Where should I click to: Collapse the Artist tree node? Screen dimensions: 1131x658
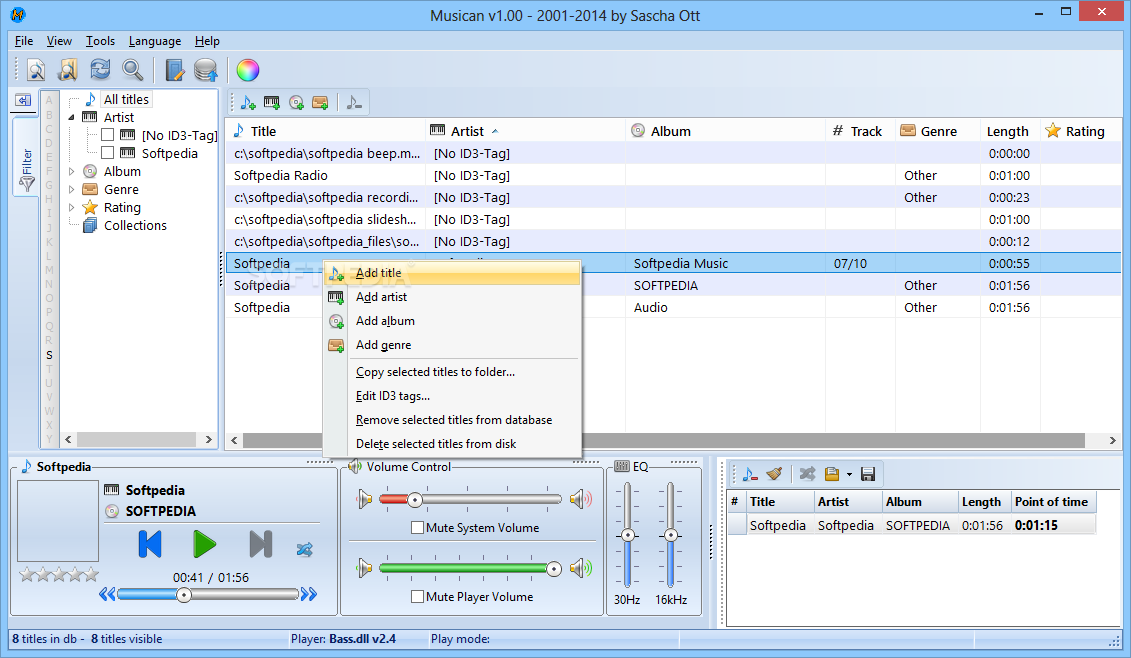(x=71, y=117)
